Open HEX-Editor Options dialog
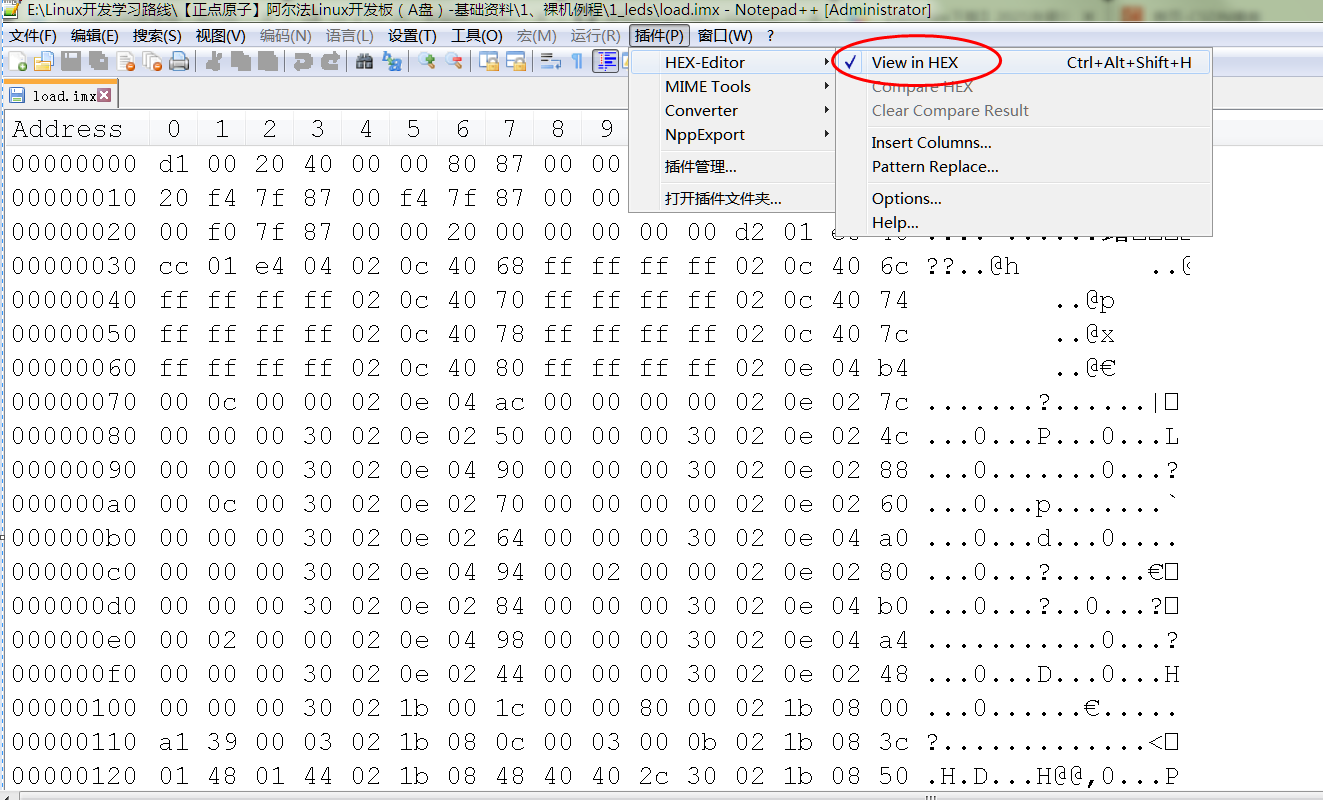The width and height of the screenshot is (1323, 800). (x=905, y=198)
